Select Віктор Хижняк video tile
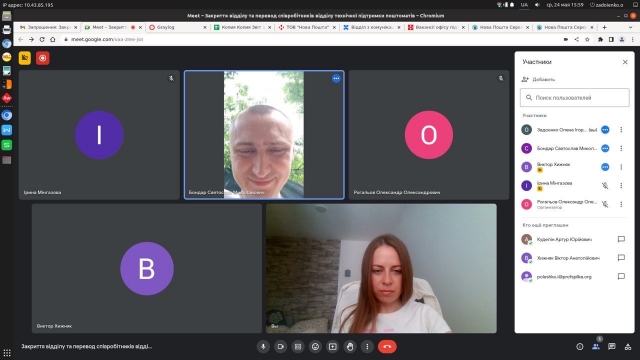640x360 pixels. [x=147, y=269]
